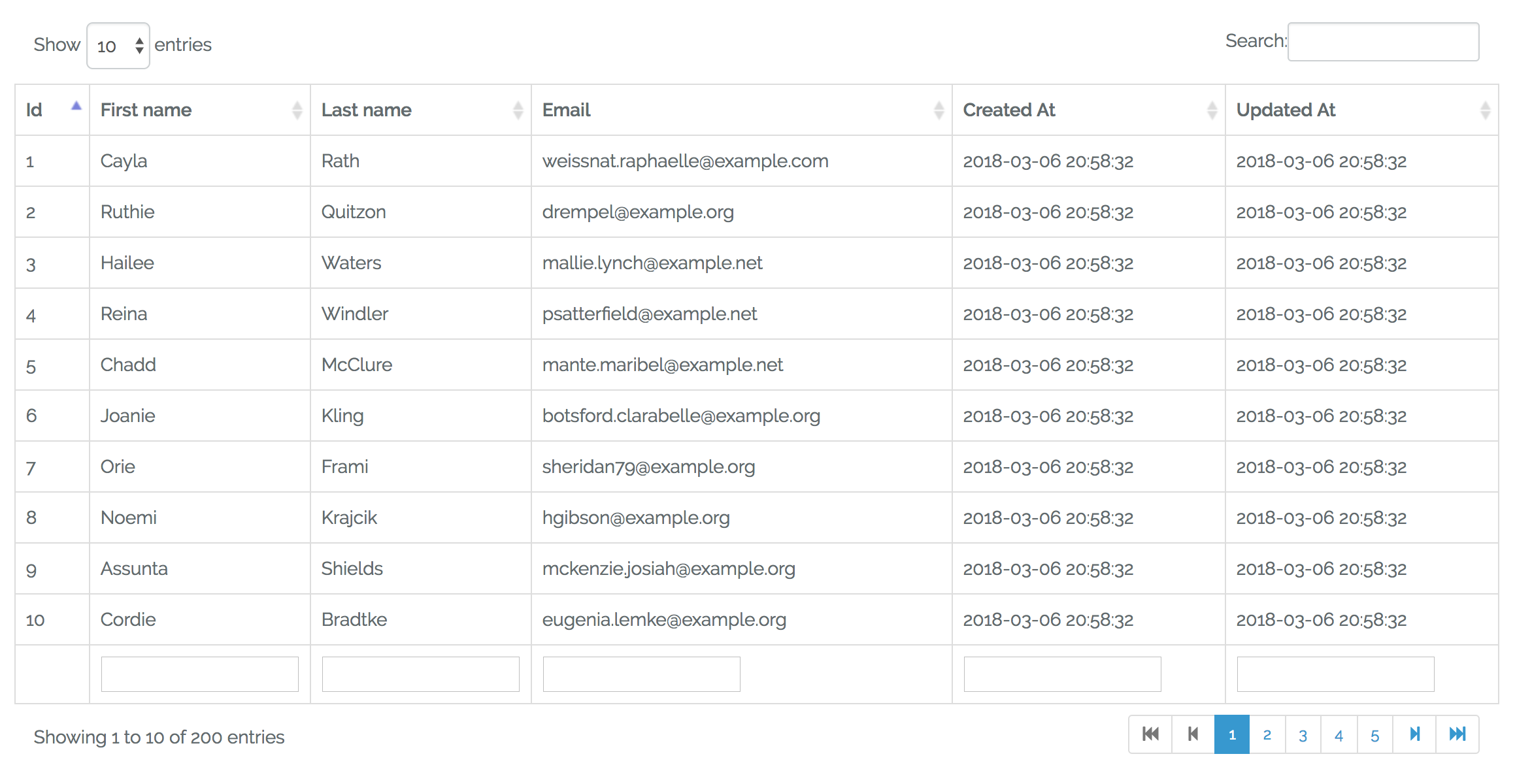
Task: Click the Email column sort icon
Action: point(939,110)
